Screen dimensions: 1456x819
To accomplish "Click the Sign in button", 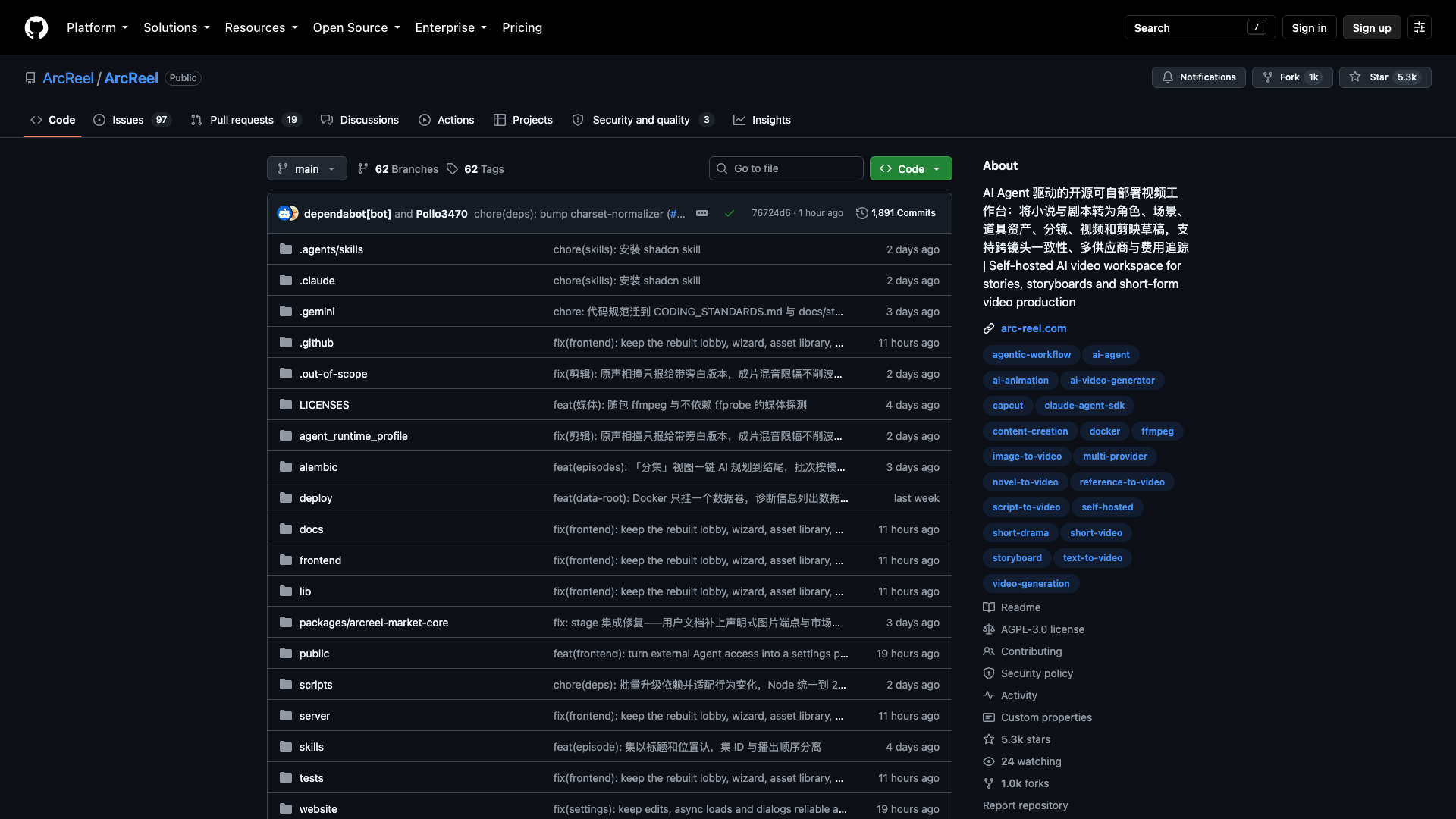I will pos(1309,27).
